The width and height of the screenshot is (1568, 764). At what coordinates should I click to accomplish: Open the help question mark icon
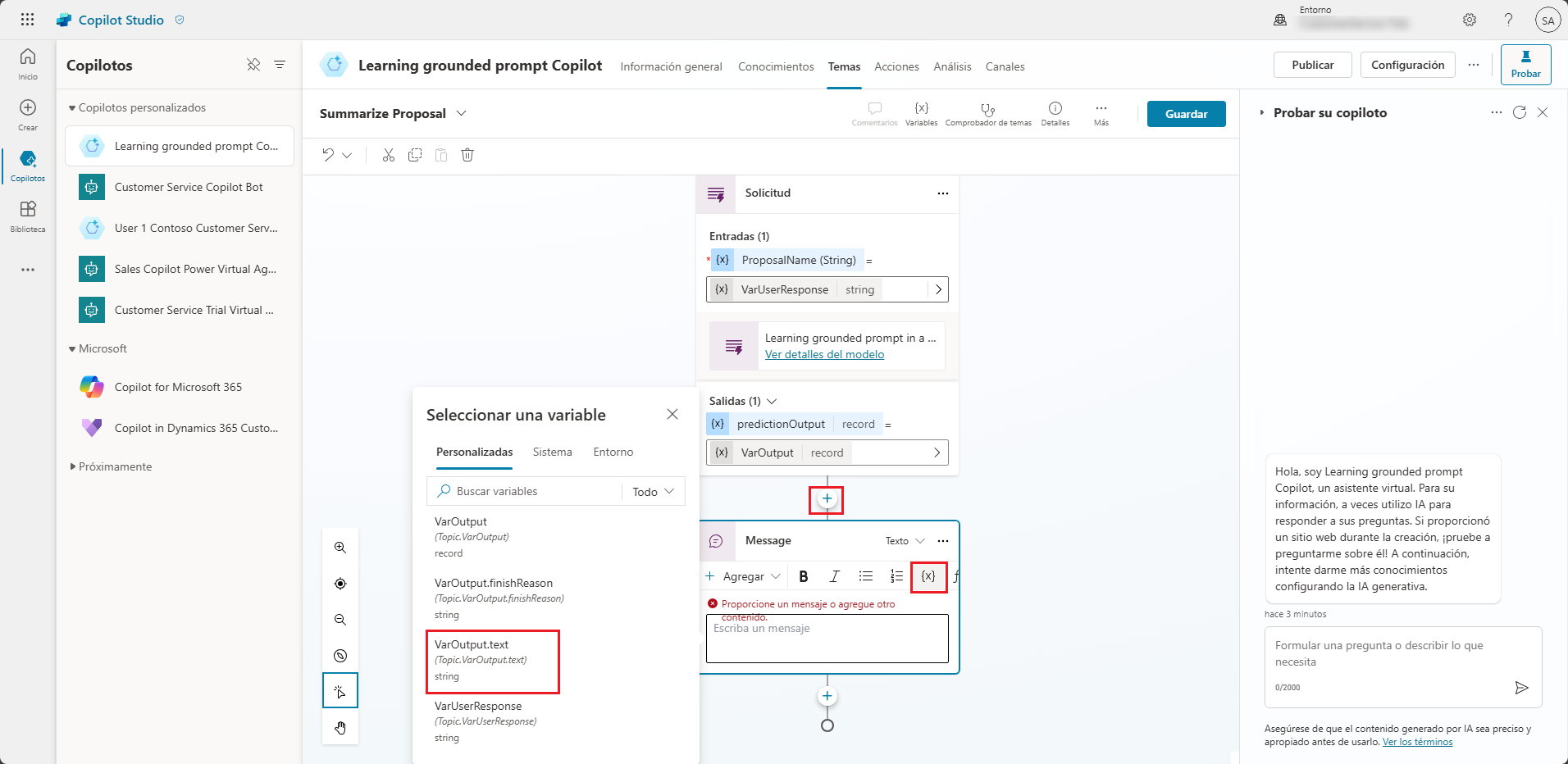1508,20
